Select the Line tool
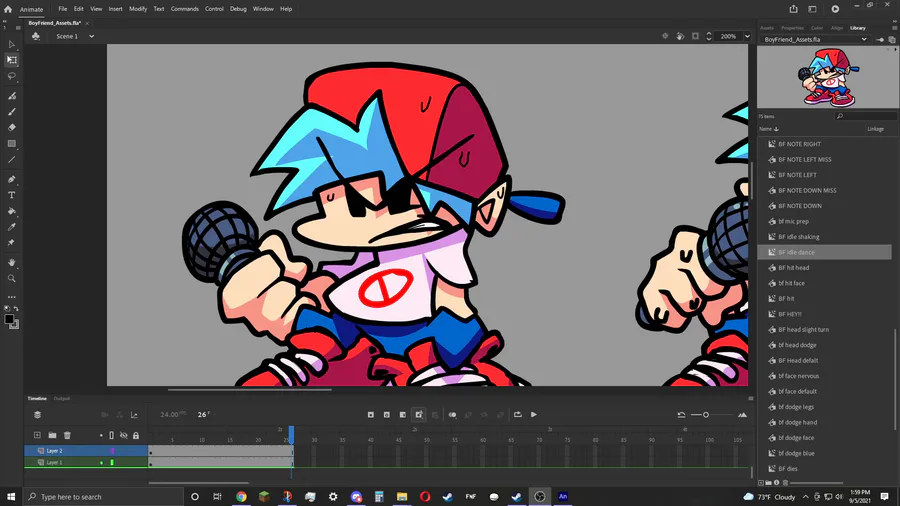Viewport: 900px width, 506px height. (11, 159)
